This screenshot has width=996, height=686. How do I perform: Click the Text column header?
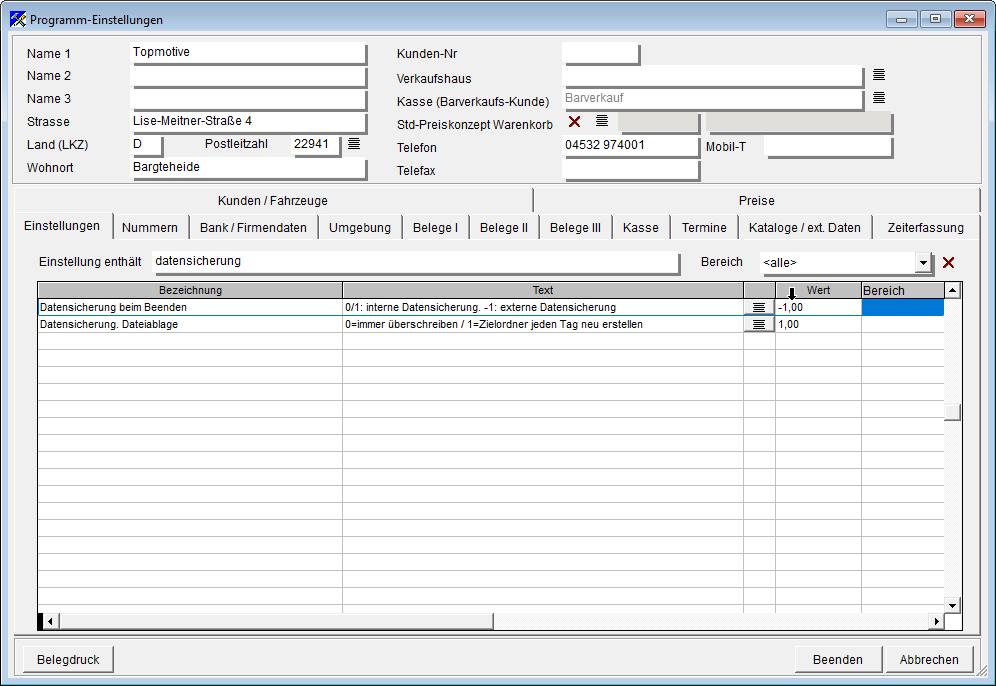tap(542, 290)
